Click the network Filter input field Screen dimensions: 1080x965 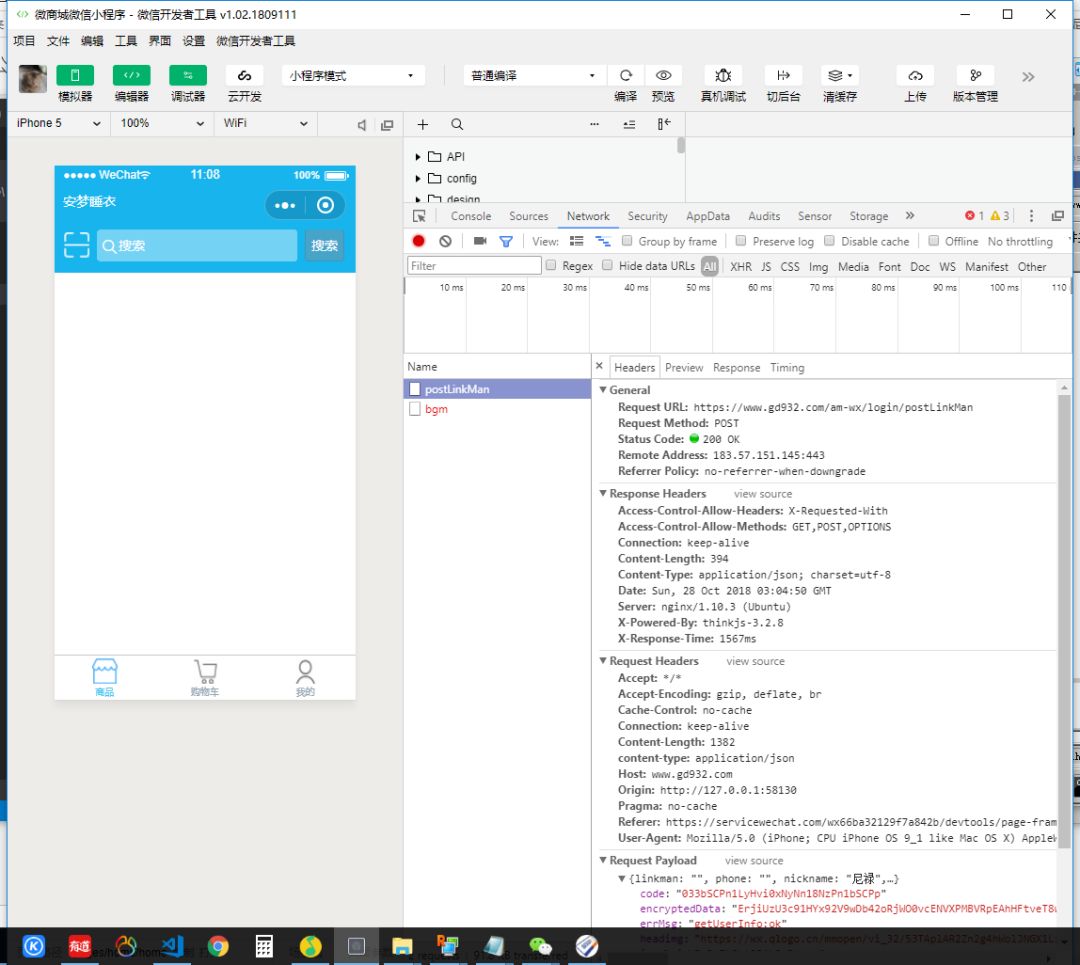coord(474,266)
